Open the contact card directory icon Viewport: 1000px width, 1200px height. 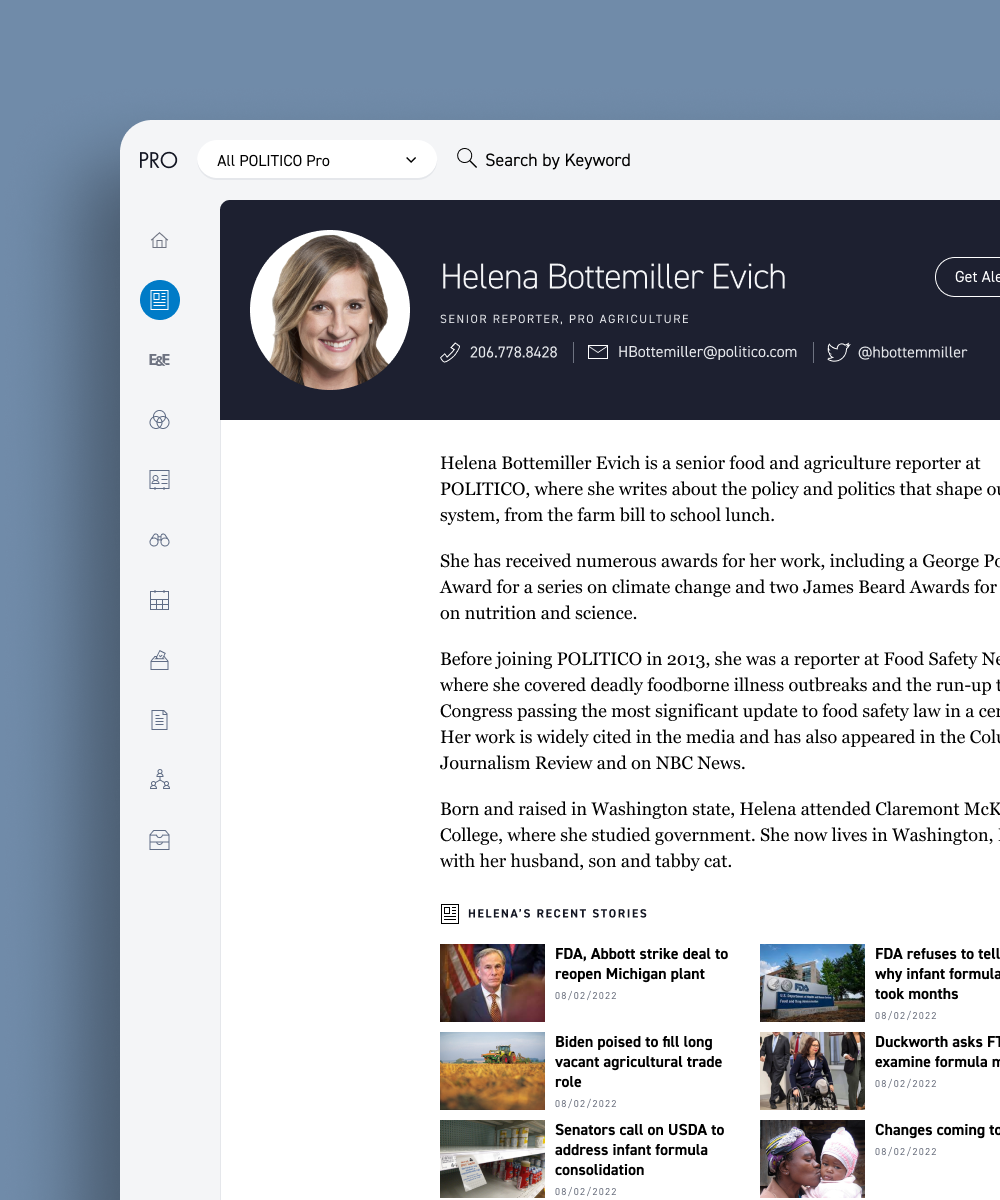[159, 480]
